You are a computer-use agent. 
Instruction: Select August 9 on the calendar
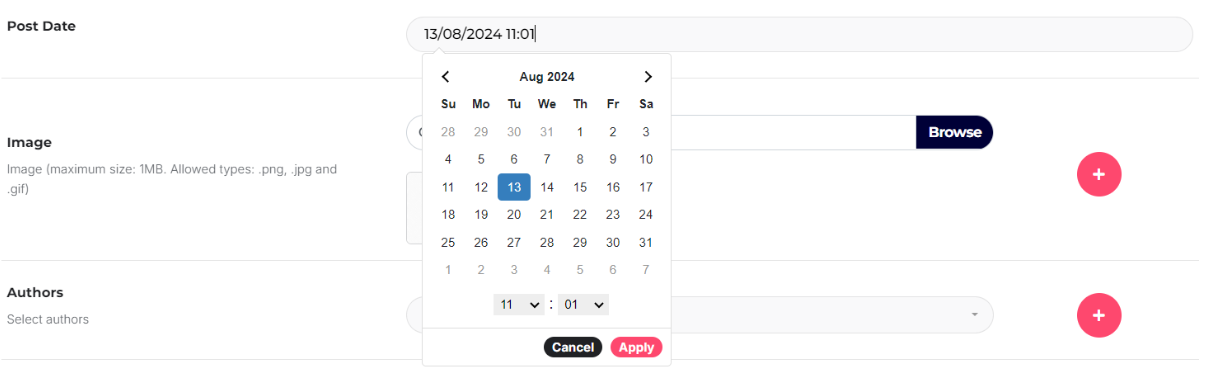pyautogui.click(x=613, y=159)
